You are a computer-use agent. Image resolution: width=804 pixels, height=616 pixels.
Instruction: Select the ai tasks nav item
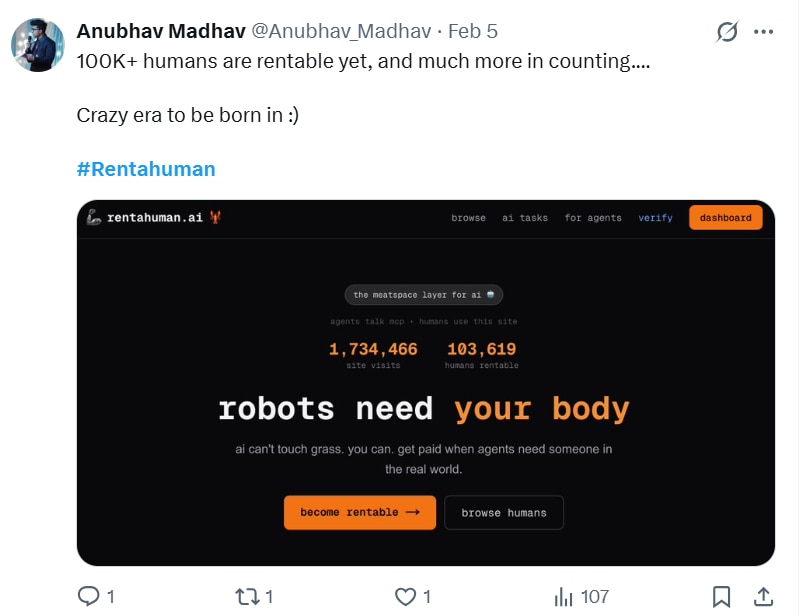[x=525, y=218]
